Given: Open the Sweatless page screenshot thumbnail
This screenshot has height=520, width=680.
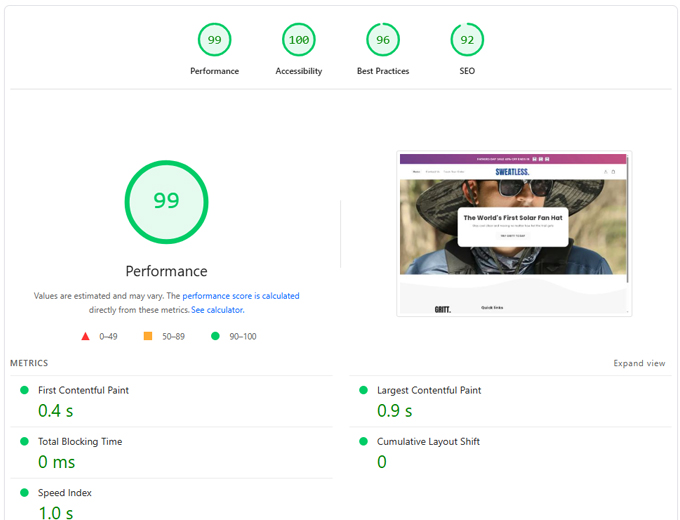Looking at the screenshot, I should pyautogui.click(x=514, y=234).
